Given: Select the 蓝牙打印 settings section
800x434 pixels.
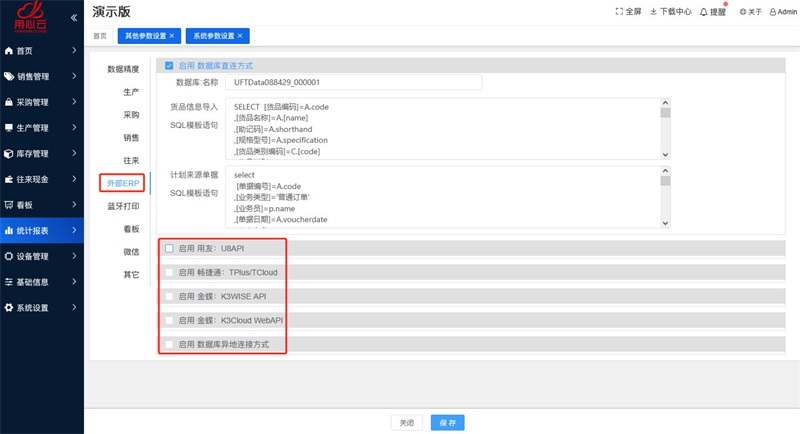Looking at the screenshot, I should (123, 206).
